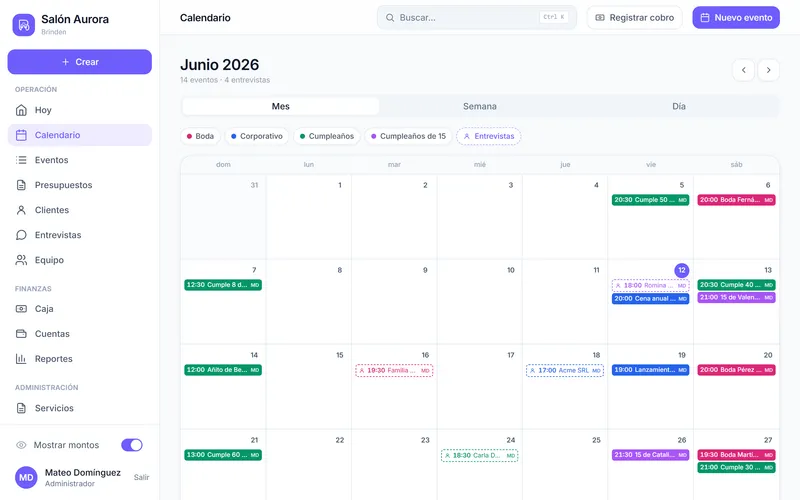This screenshot has width=800, height=500.
Task: Open Clientes person icon
Action: 21,210
